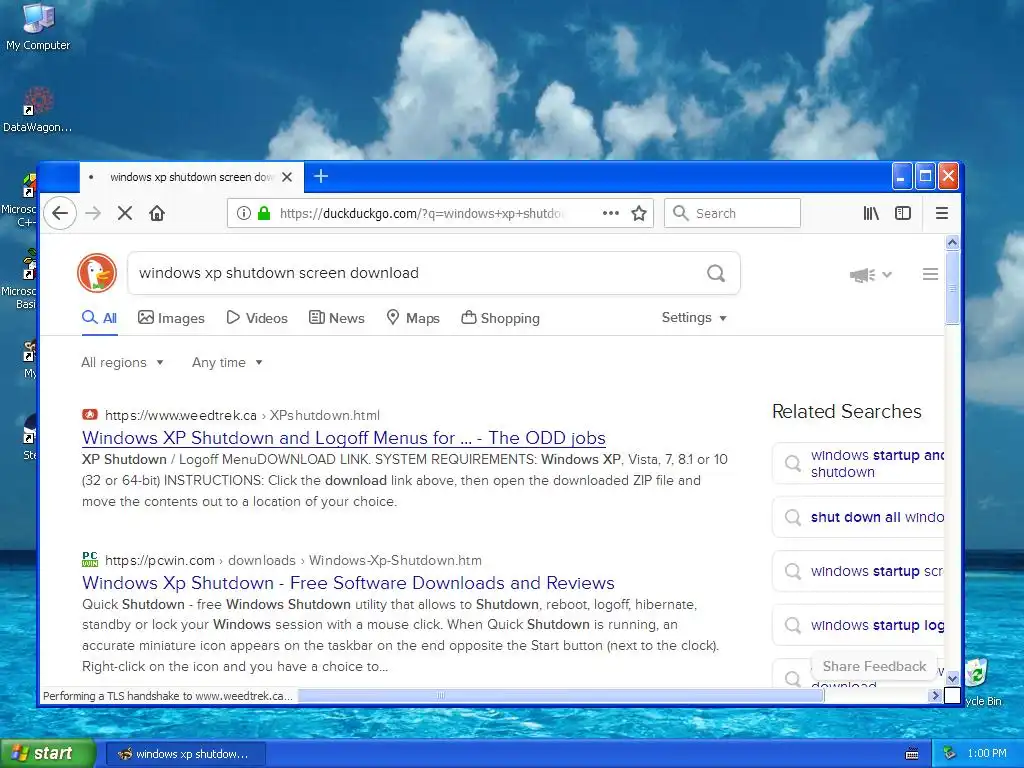Open Windows Xp Shutdown Free Software Downloads link
This screenshot has width=1024, height=768.
348,583
